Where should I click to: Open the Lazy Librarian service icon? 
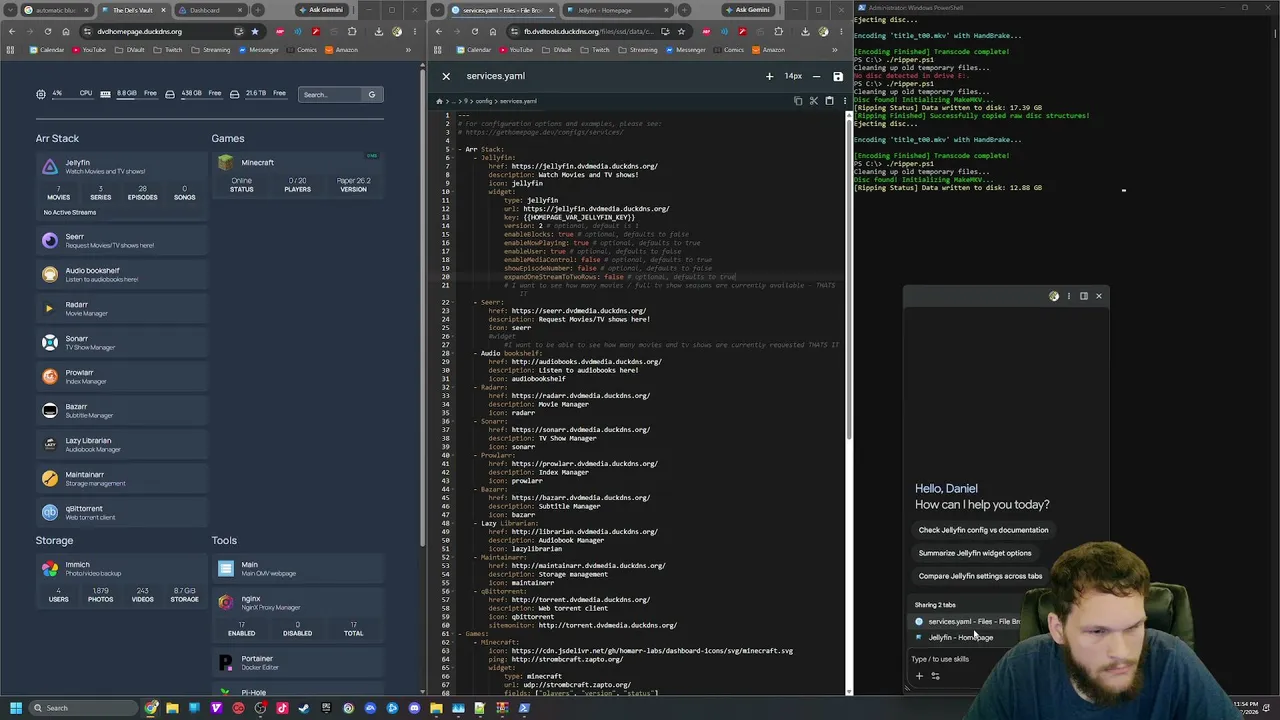point(50,445)
